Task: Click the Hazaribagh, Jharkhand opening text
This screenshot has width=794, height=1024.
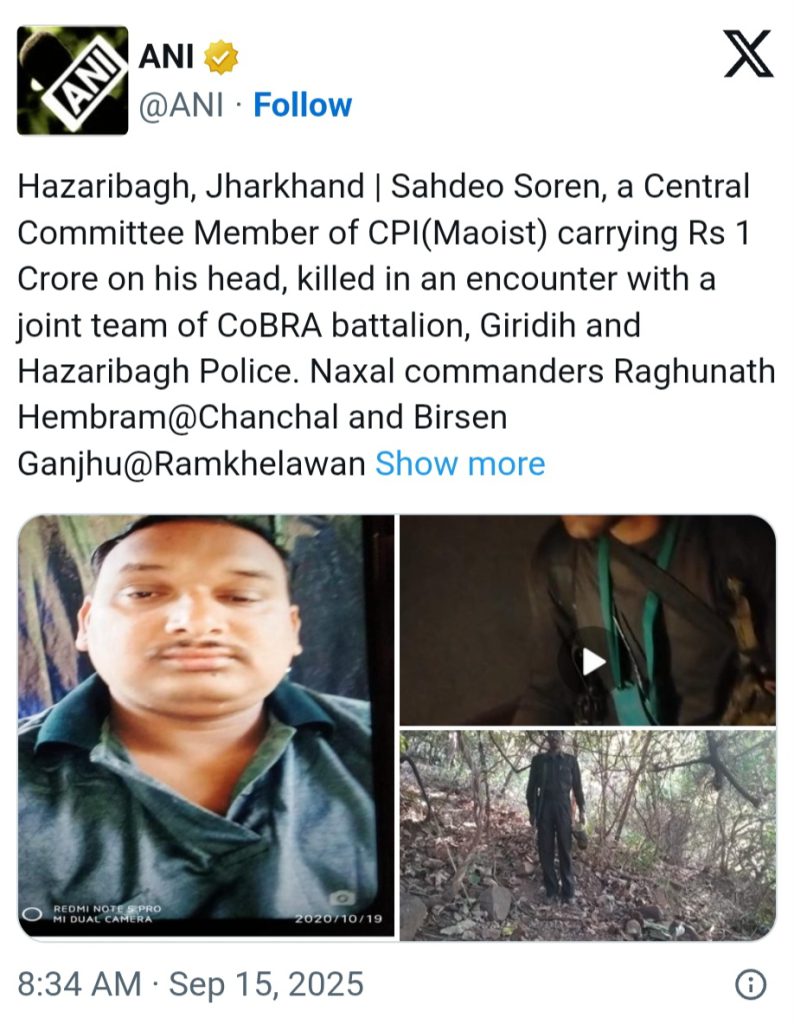Action: tap(191, 186)
